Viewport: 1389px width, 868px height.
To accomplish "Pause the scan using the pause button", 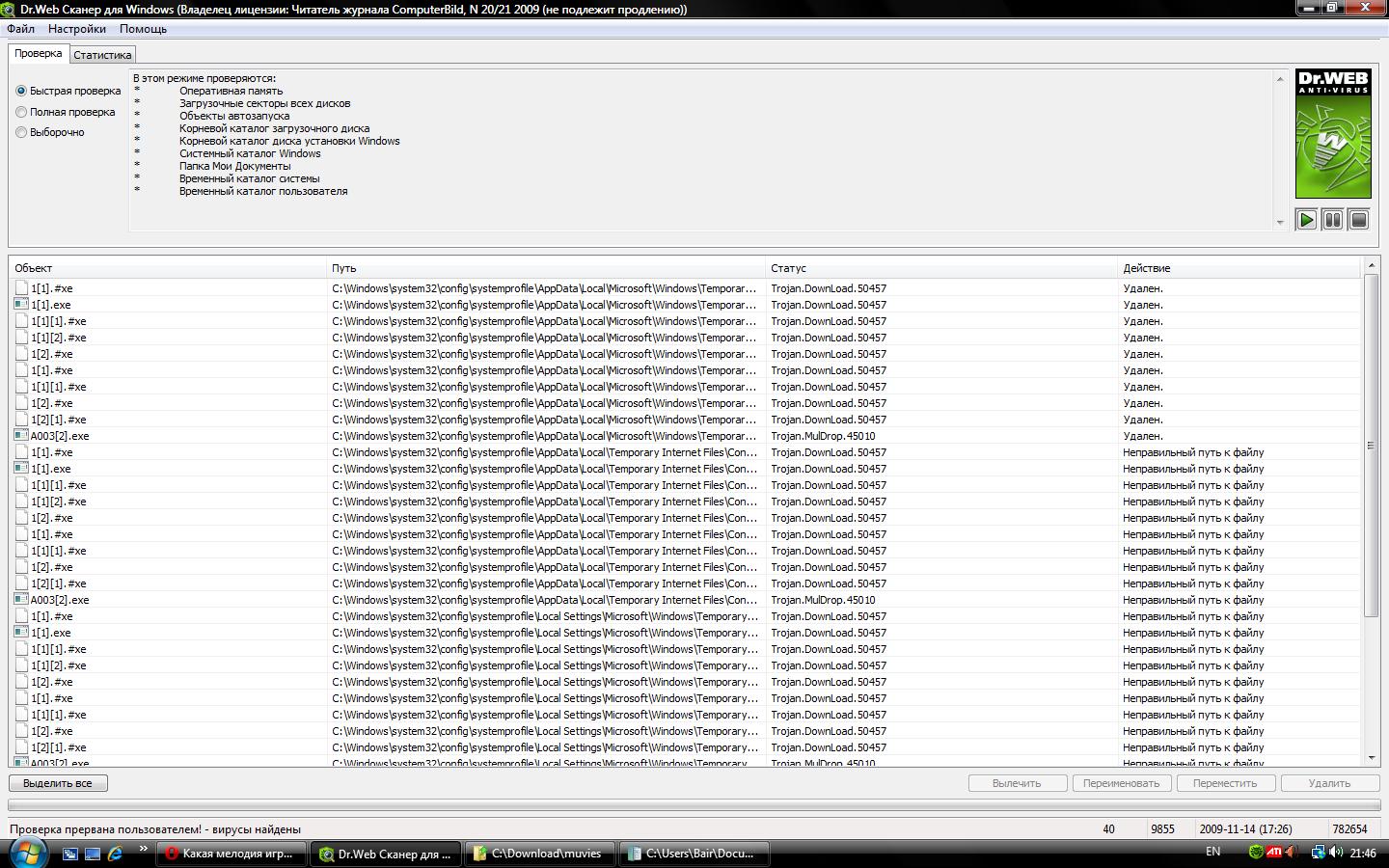I will [x=1332, y=220].
